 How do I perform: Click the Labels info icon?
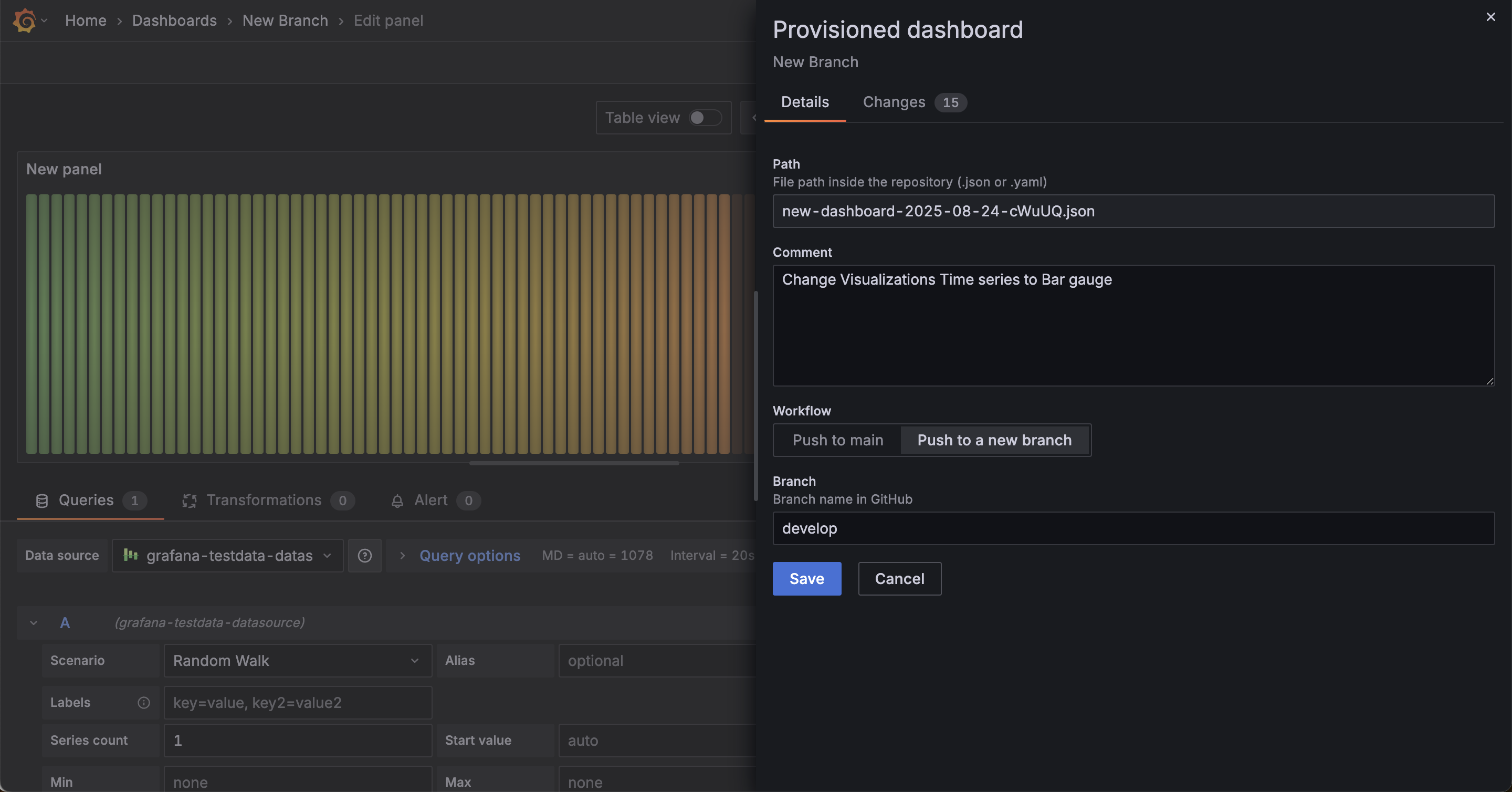[144, 703]
